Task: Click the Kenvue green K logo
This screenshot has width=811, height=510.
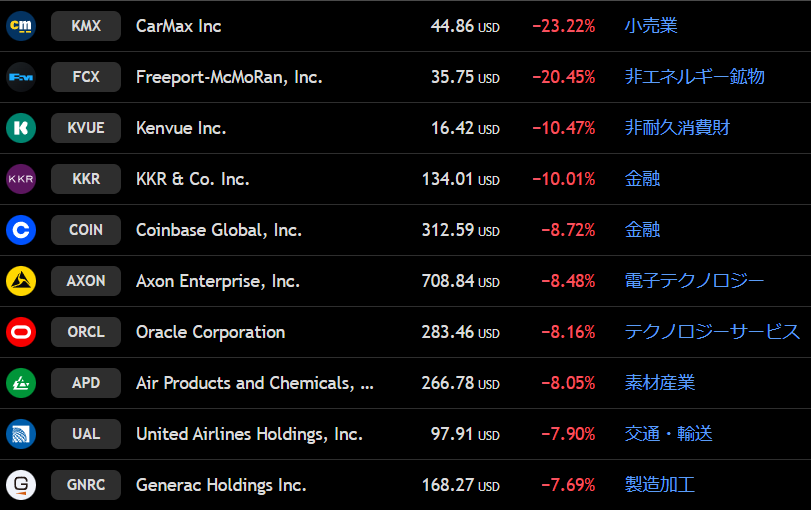Action: tap(21, 128)
